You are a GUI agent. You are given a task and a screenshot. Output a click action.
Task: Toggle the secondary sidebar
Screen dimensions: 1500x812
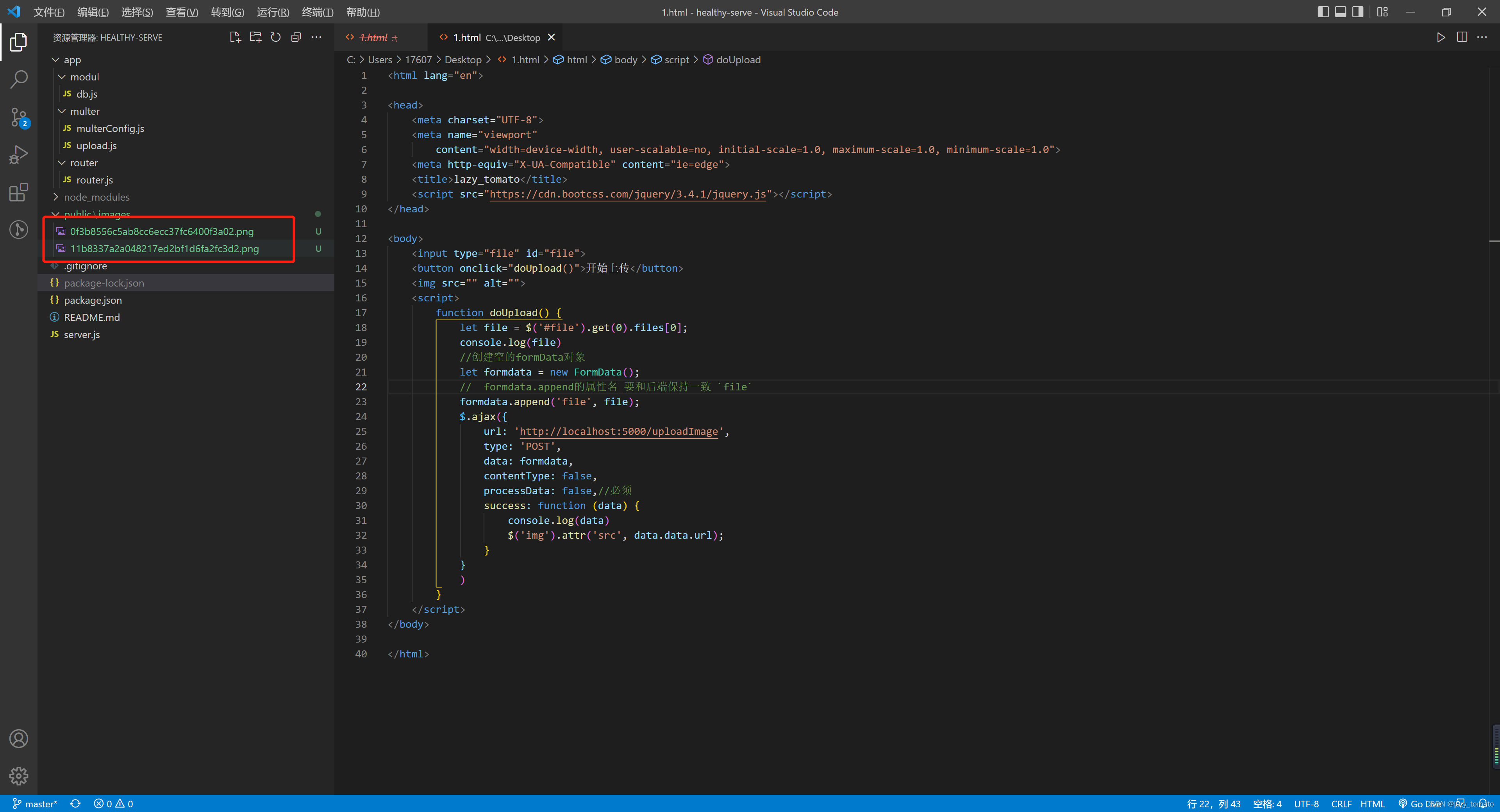1357,11
